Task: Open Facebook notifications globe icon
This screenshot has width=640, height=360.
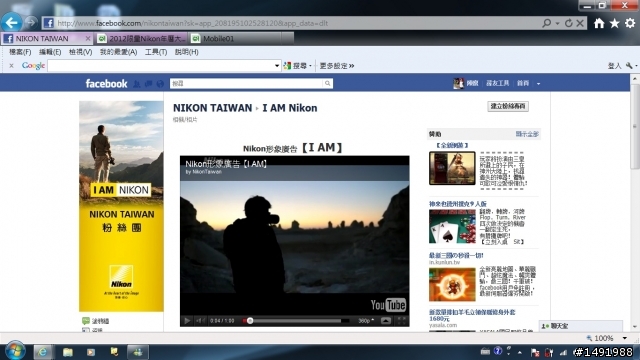Action: (160, 84)
